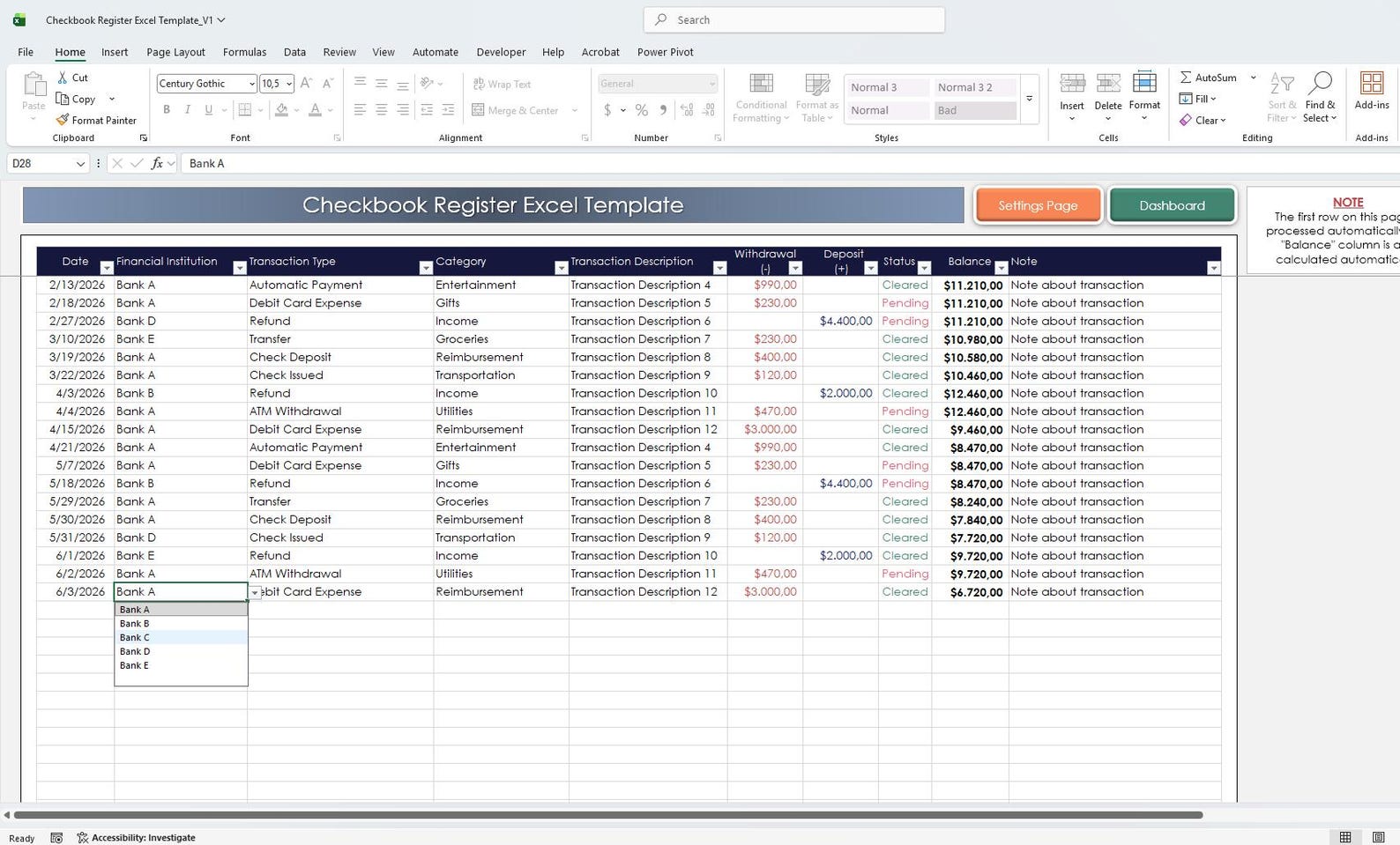This screenshot has width=1400, height=845.
Task: Choose Bank C from the open dropdown list
Action: click(181, 638)
